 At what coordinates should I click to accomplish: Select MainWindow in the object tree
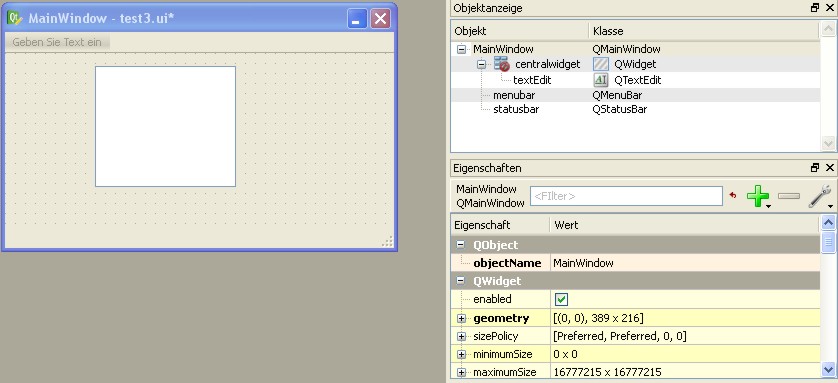coord(503,49)
